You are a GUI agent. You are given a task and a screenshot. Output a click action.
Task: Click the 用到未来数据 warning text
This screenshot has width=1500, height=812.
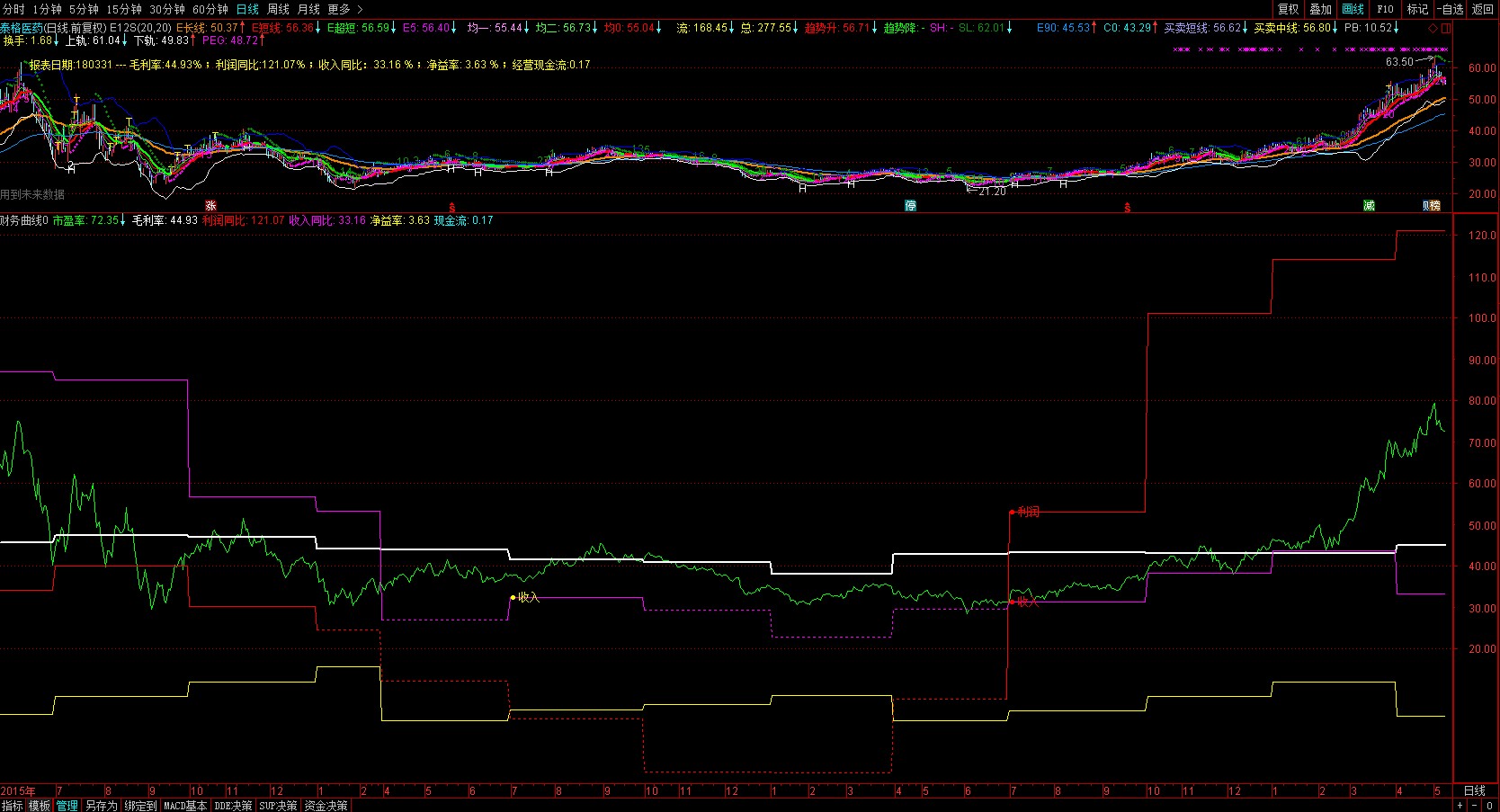click(x=32, y=194)
